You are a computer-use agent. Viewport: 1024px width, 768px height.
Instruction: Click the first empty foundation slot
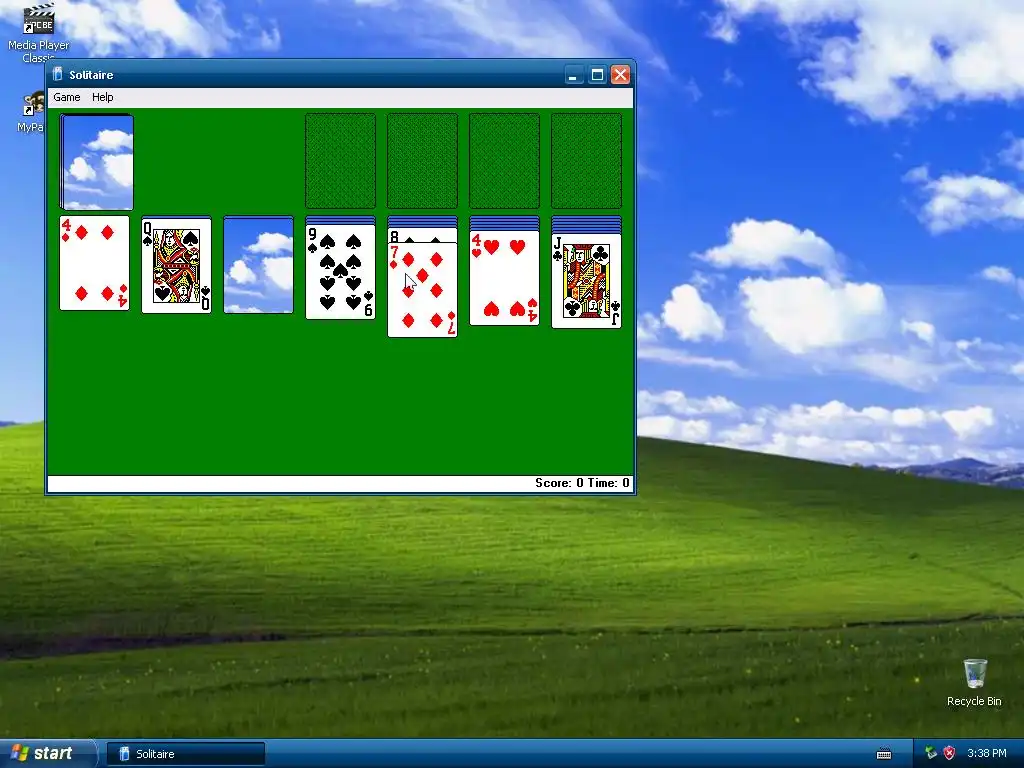[340, 161]
